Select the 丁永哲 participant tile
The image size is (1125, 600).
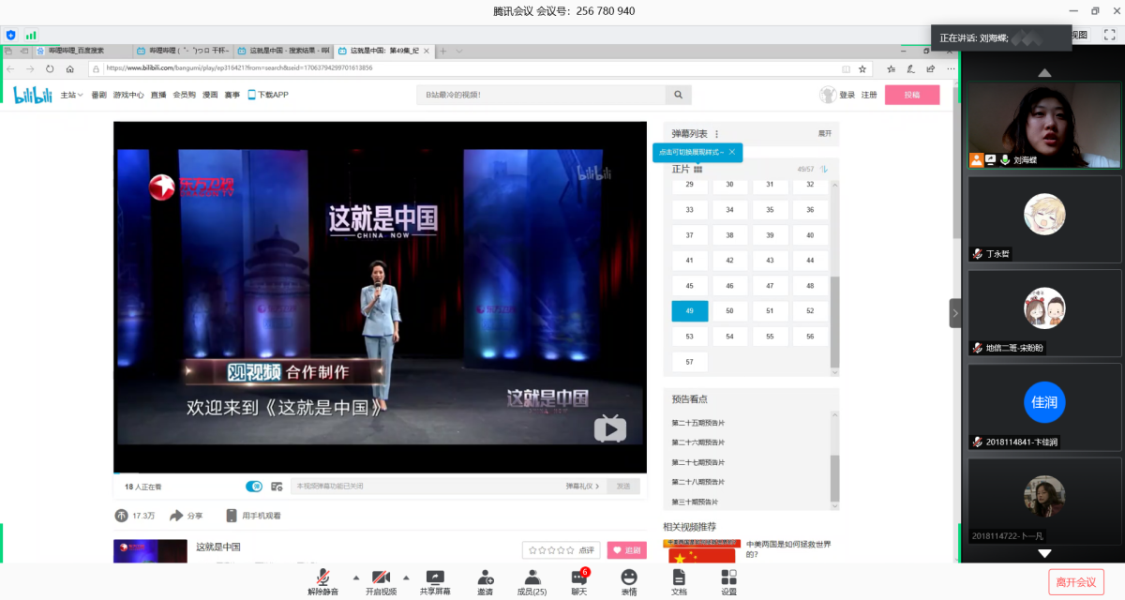pos(1044,219)
